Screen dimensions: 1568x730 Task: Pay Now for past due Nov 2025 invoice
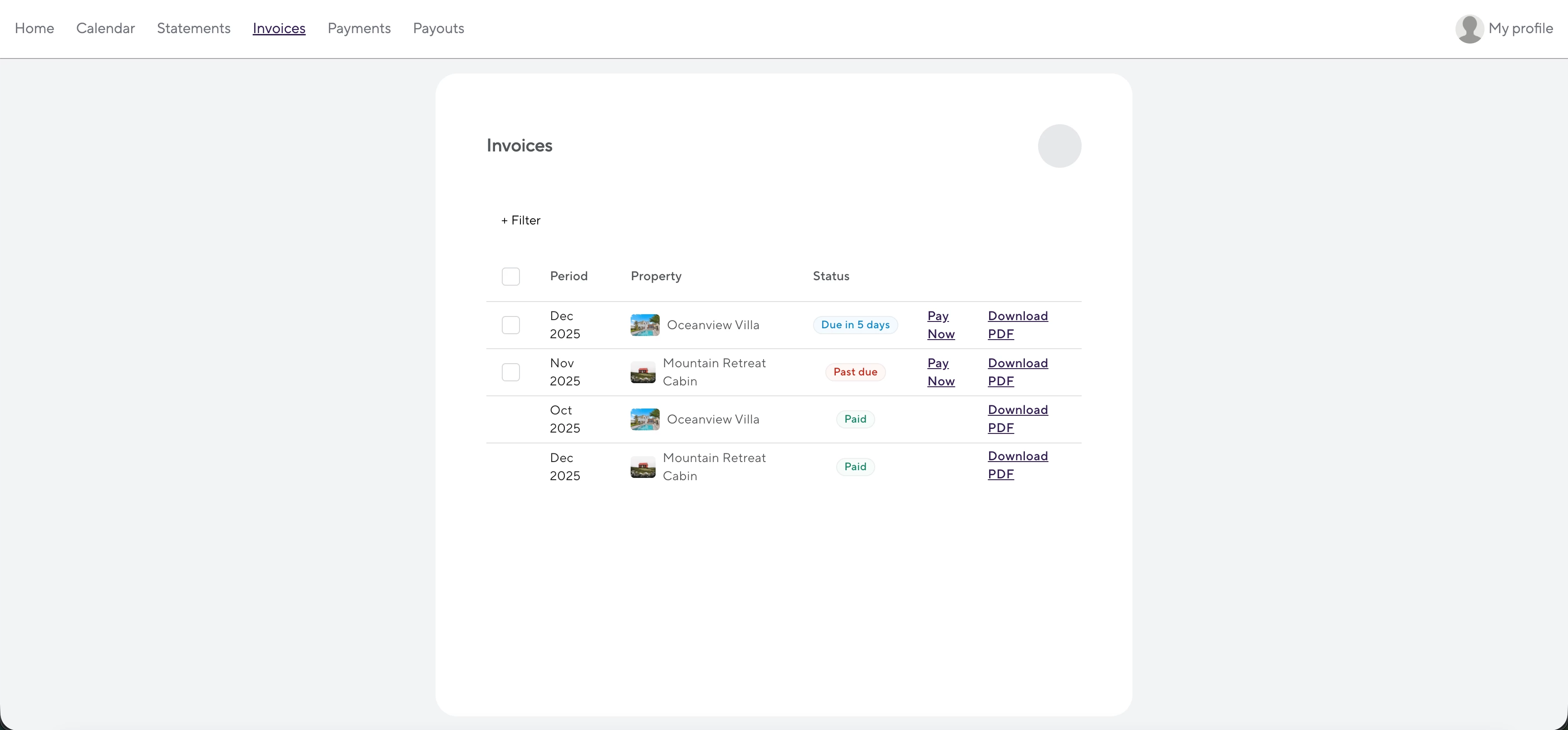click(941, 372)
